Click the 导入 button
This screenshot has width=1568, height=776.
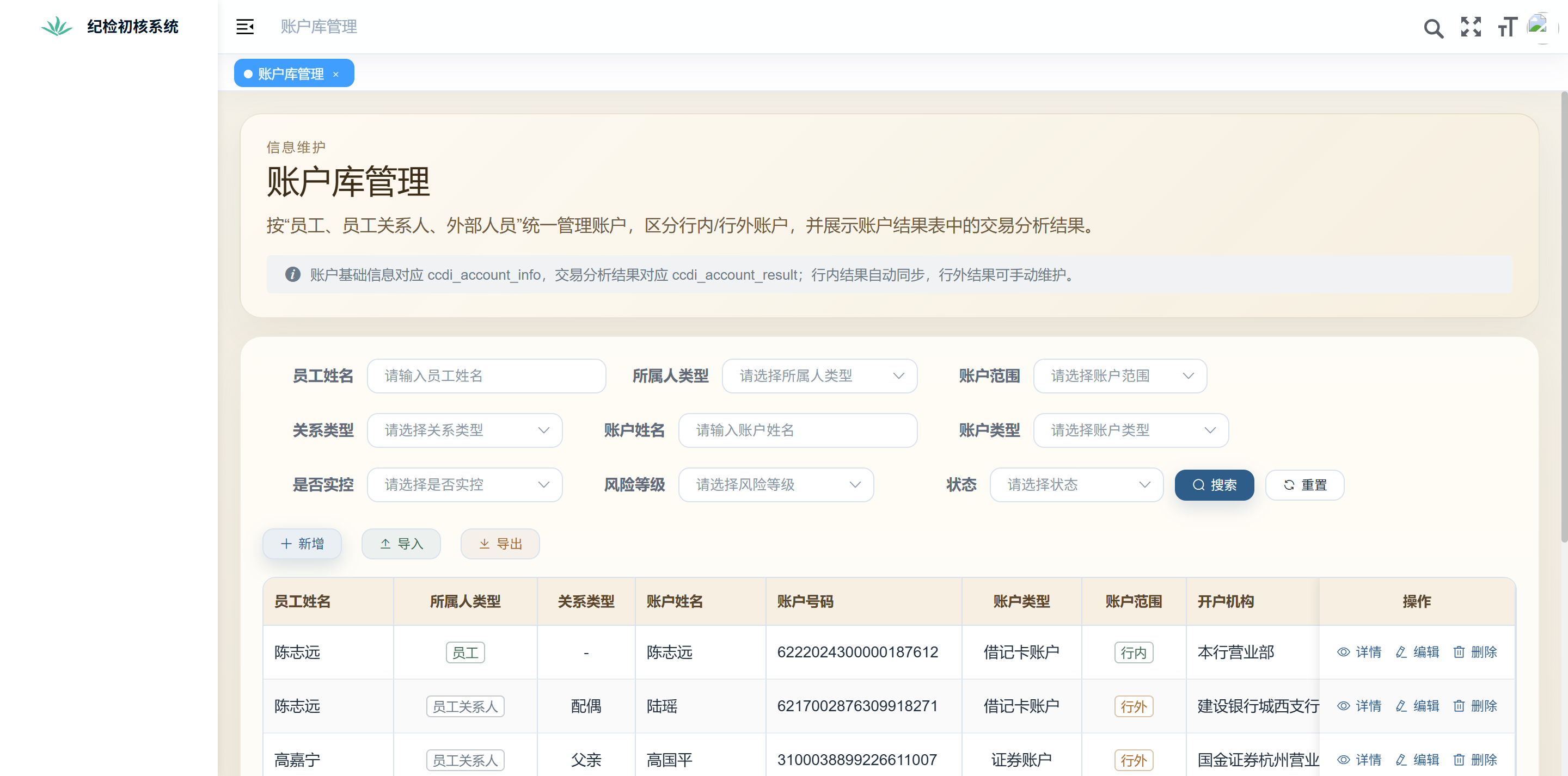tap(401, 544)
